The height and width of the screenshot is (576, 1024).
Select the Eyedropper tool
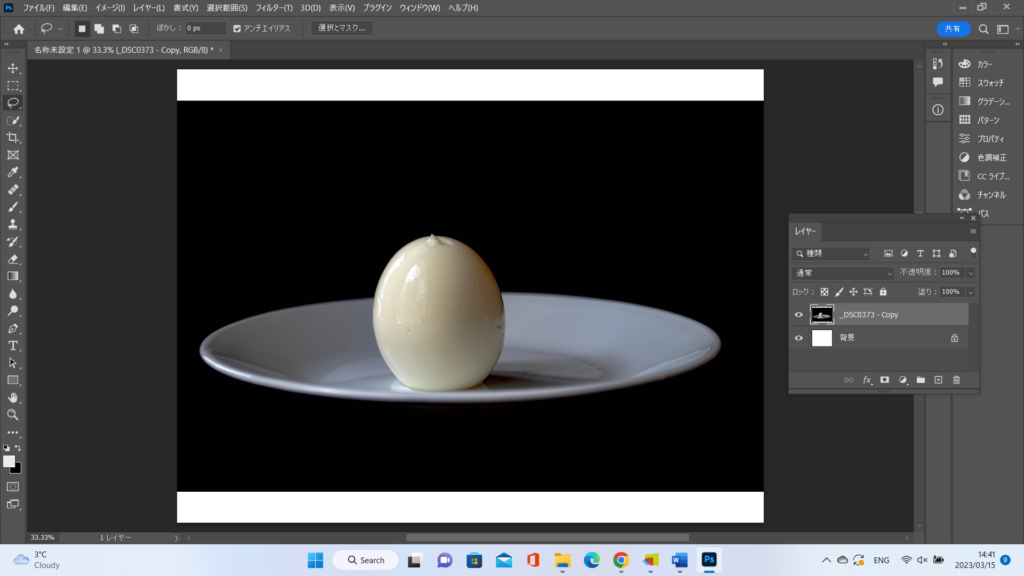(x=13, y=172)
